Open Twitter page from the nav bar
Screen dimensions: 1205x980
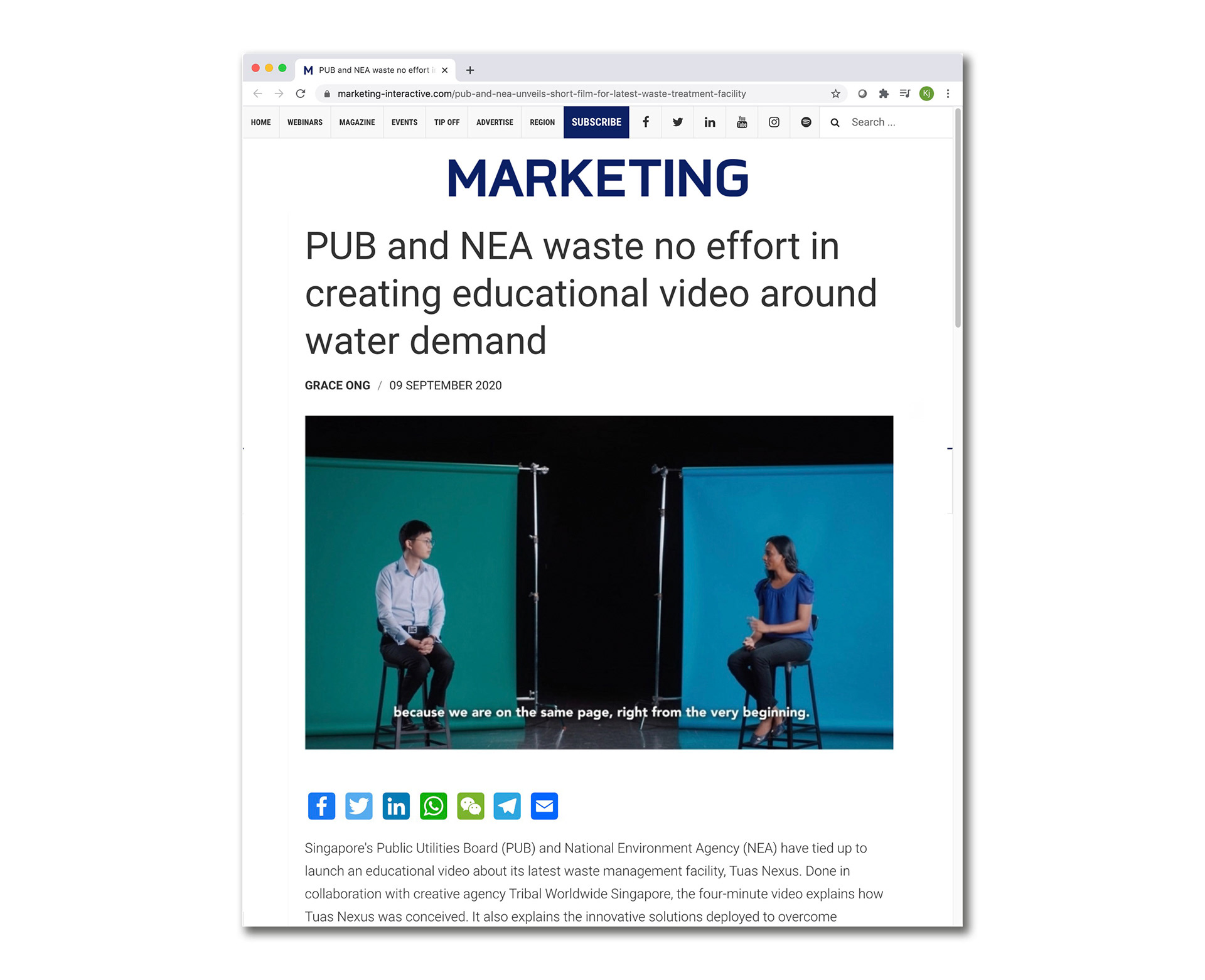[x=678, y=122]
